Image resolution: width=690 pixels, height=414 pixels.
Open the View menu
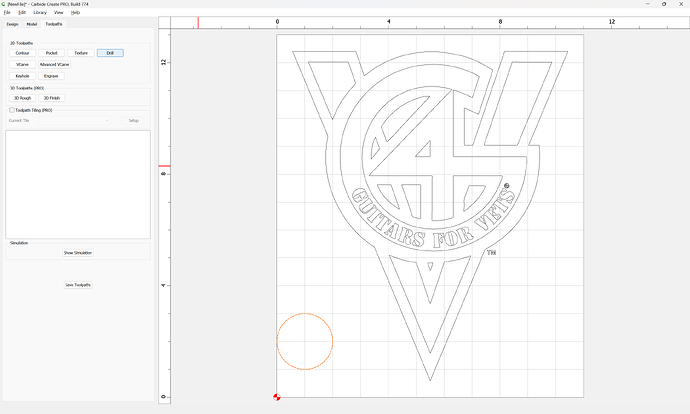59,12
